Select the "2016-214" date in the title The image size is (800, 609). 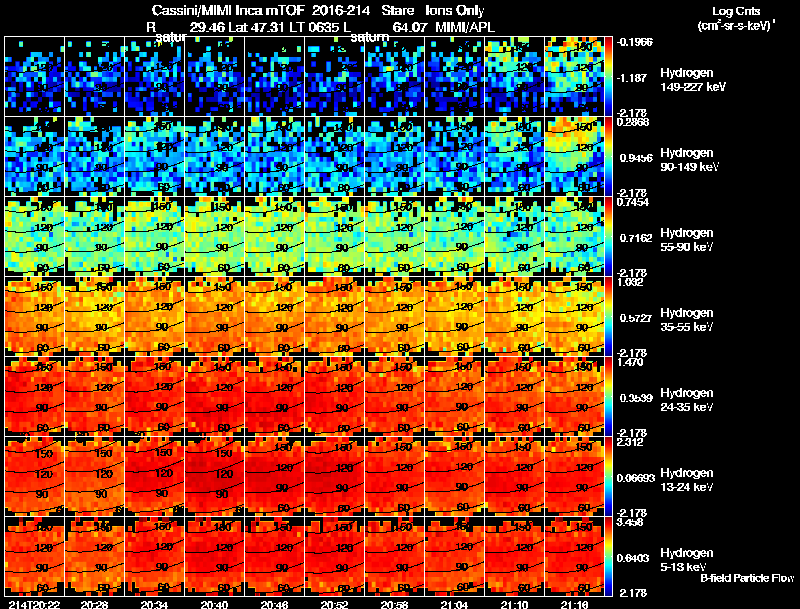(x=341, y=11)
